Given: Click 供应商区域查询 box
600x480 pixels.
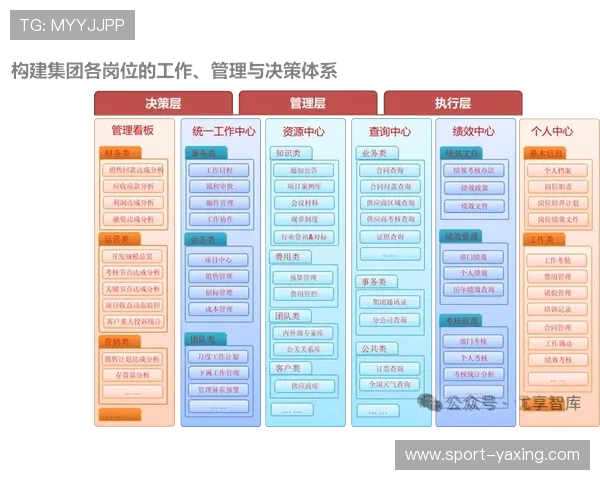Looking at the screenshot, I should tap(390, 203).
